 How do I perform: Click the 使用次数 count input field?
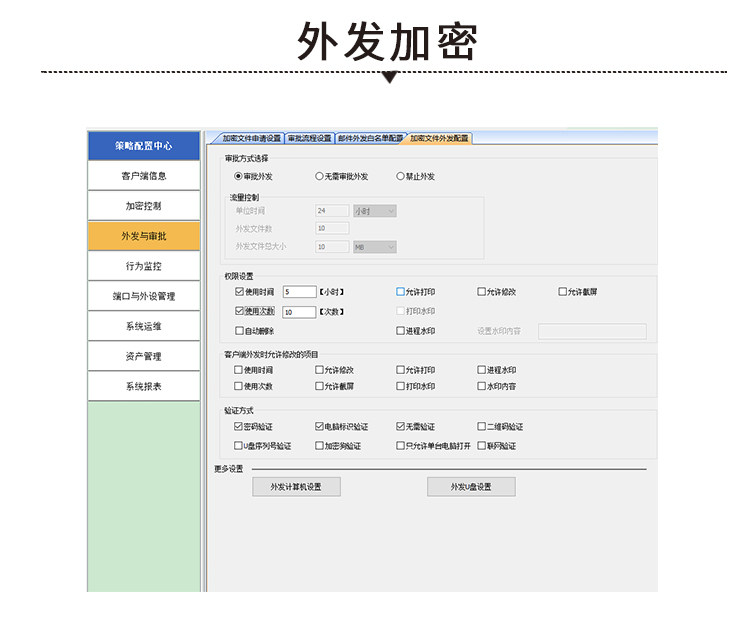pyautogui.click(x=299, y=312)
